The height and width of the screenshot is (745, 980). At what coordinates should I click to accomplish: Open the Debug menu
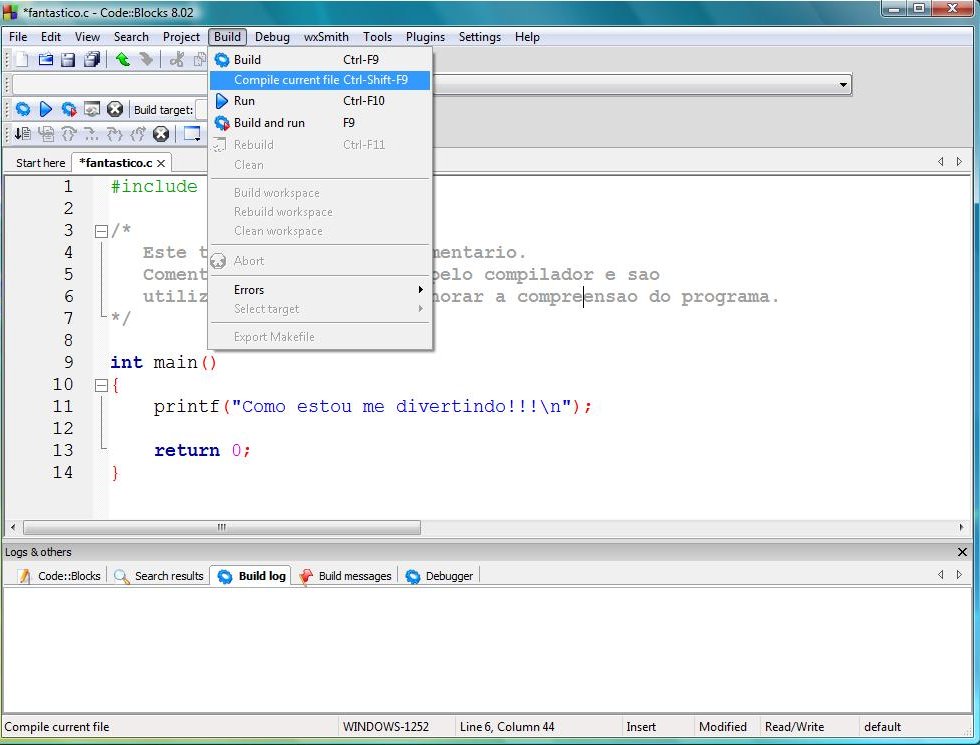click(272, 37)
